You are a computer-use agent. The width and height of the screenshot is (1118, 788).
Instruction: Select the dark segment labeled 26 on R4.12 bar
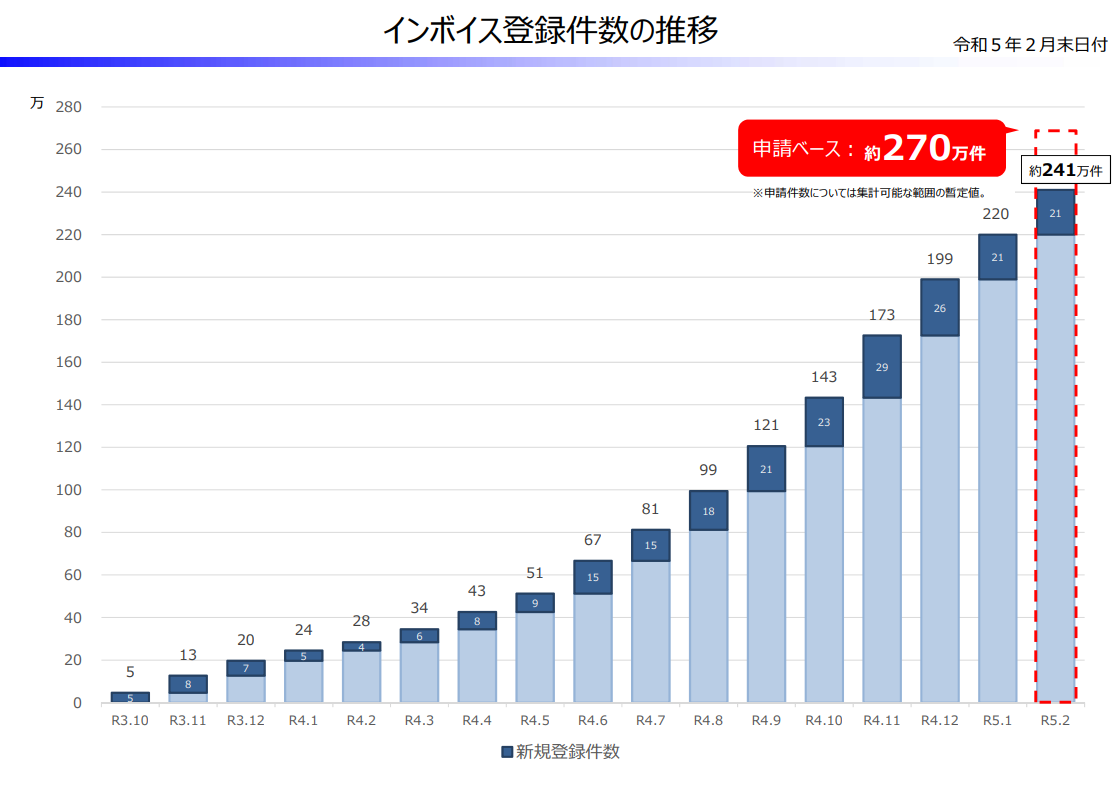pos(939,308)
